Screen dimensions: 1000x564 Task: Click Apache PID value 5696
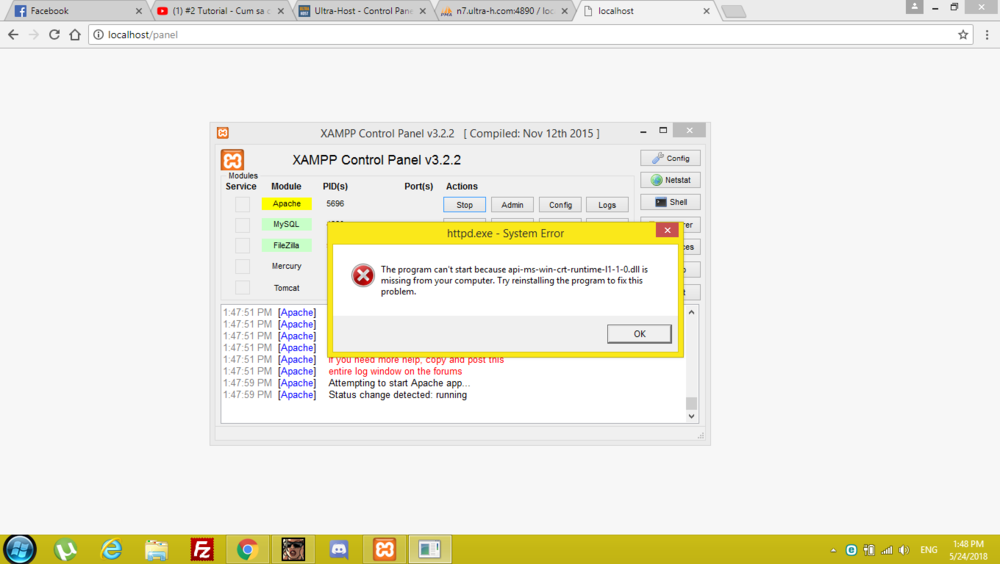pos(335,204)
